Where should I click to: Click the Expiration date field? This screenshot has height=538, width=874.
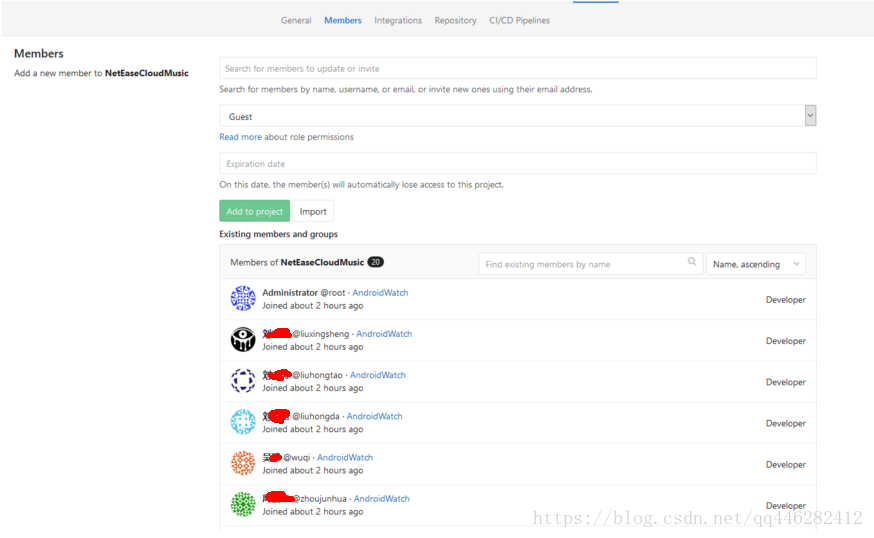pyautogui.click(x=518, y=163)
